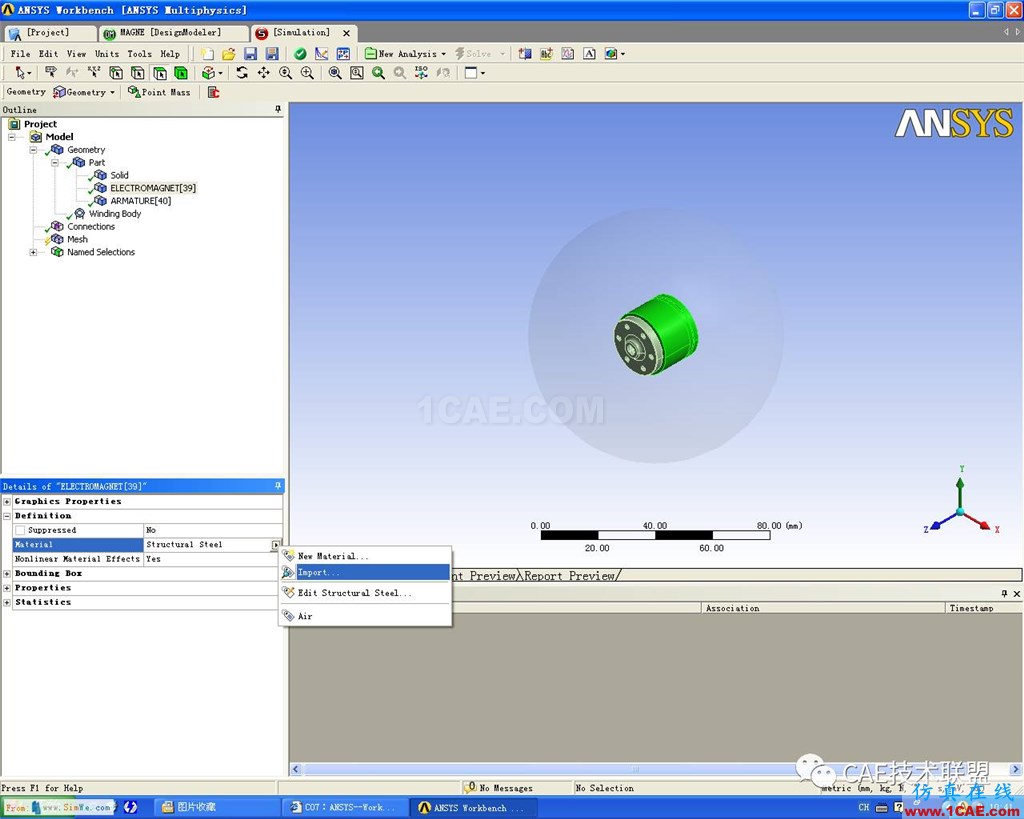Click the Timestamp column header
Image resolution: width=1024 pixels, height=819 pixels.
pos(984,608)
